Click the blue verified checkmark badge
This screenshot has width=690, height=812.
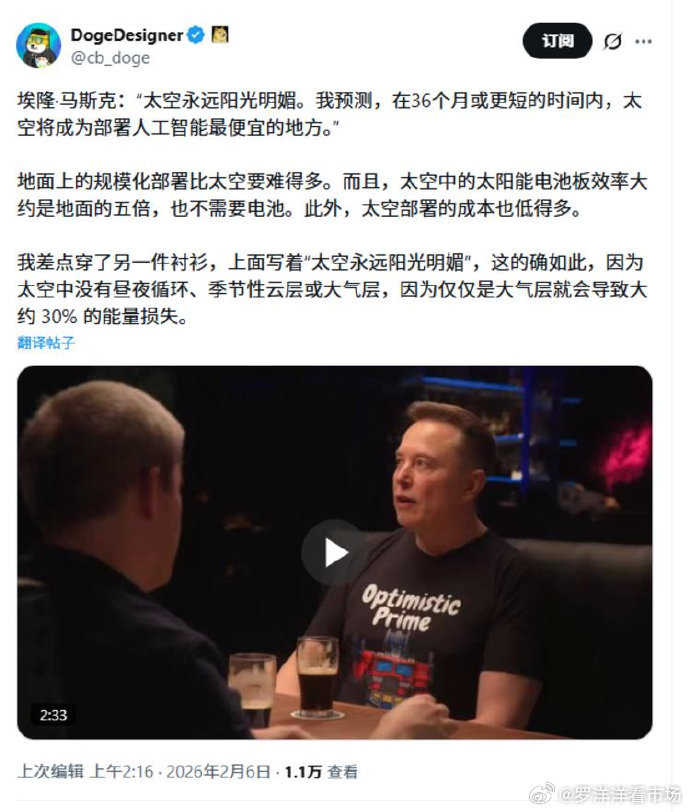(x=196, y=35)
